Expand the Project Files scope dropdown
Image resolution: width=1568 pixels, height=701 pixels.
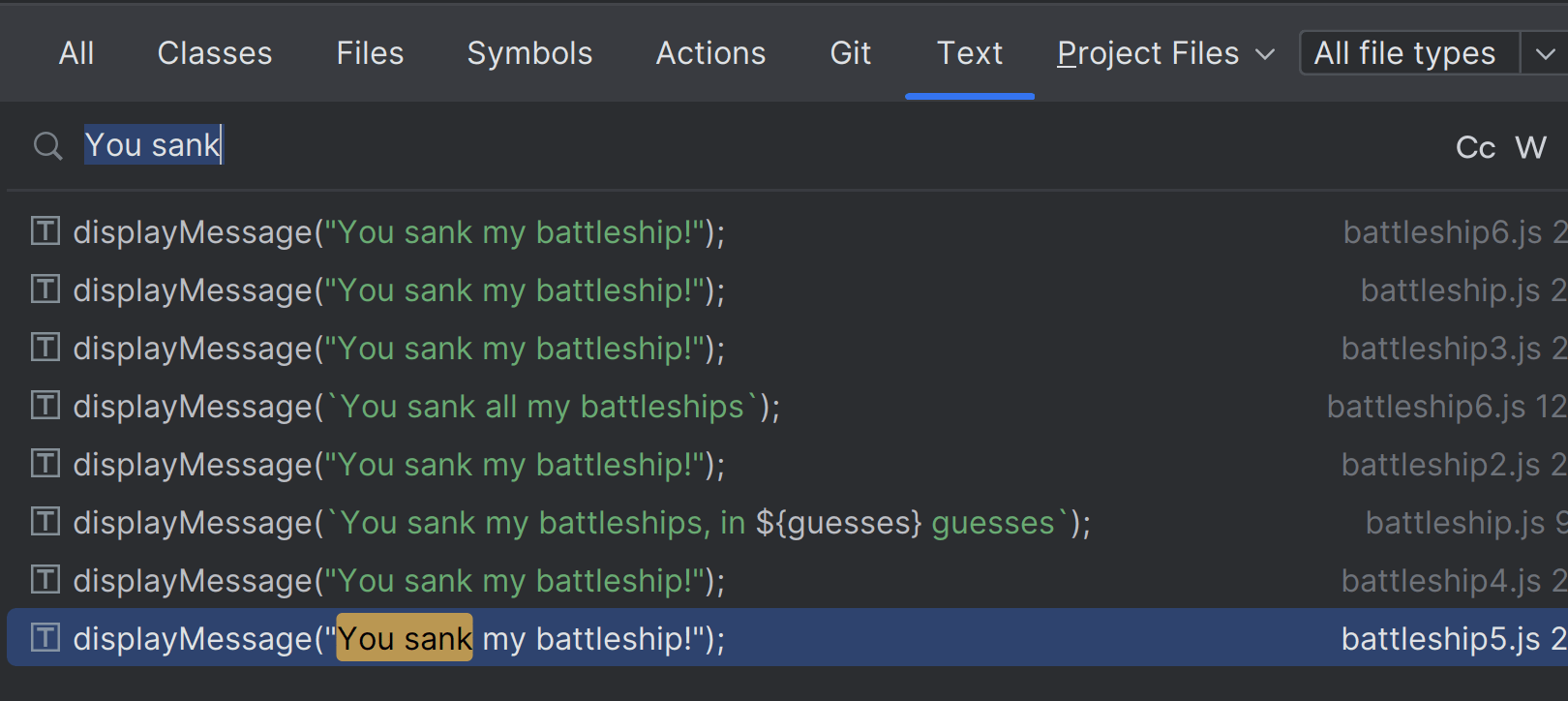click(x=1164, y=53)
